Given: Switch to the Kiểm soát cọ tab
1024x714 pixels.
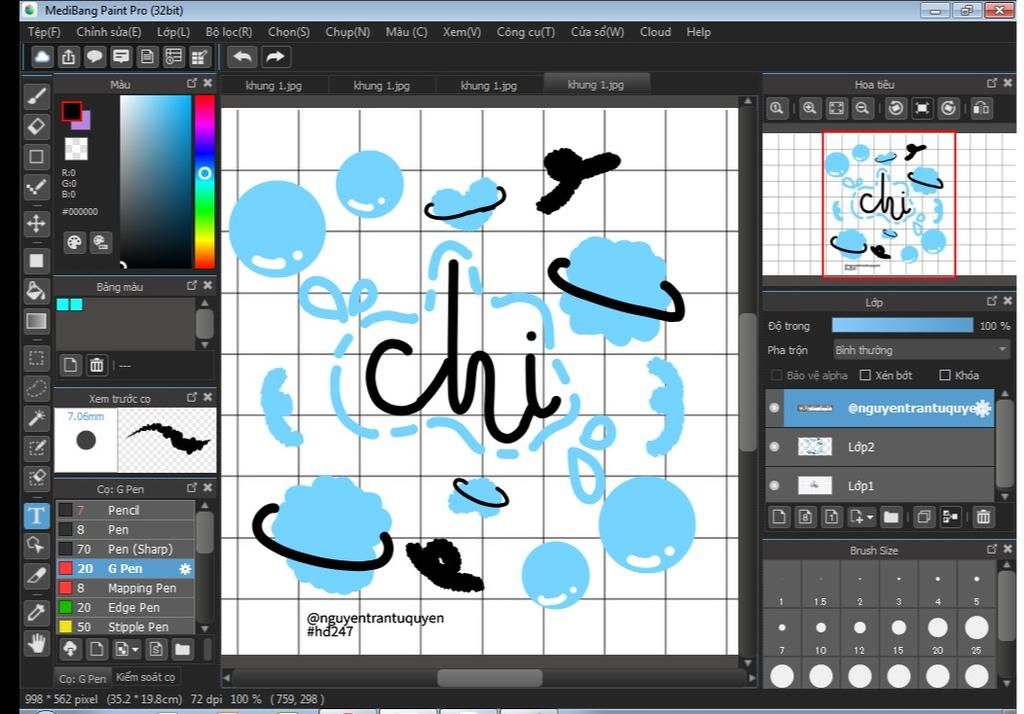Looking at the screenshot, I should click(x=145, y=677).
